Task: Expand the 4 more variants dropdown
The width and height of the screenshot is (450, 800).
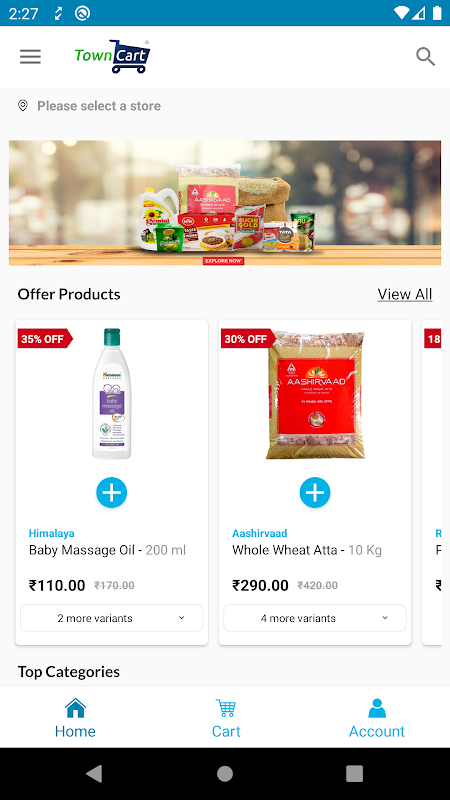Action: pyautogui.click(x=315, y=618)
